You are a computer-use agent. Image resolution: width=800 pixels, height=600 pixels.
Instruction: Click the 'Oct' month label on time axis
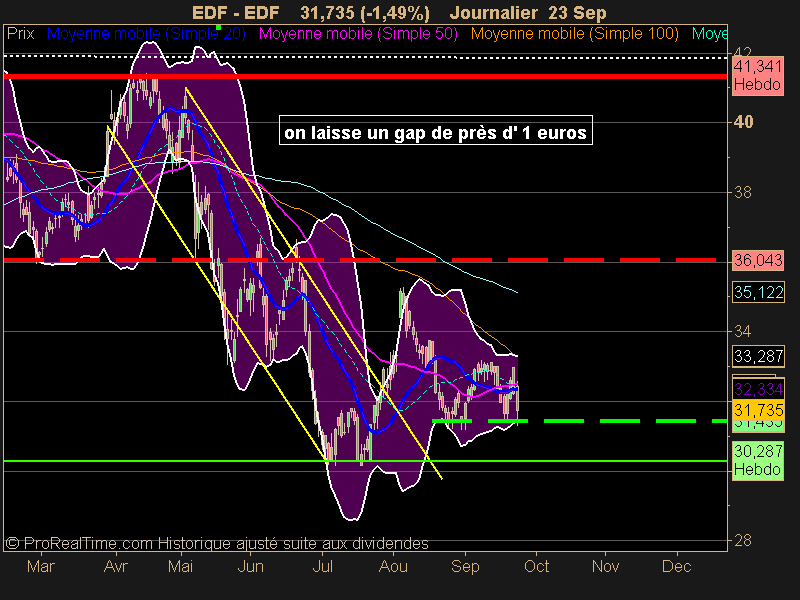point(536,566)
